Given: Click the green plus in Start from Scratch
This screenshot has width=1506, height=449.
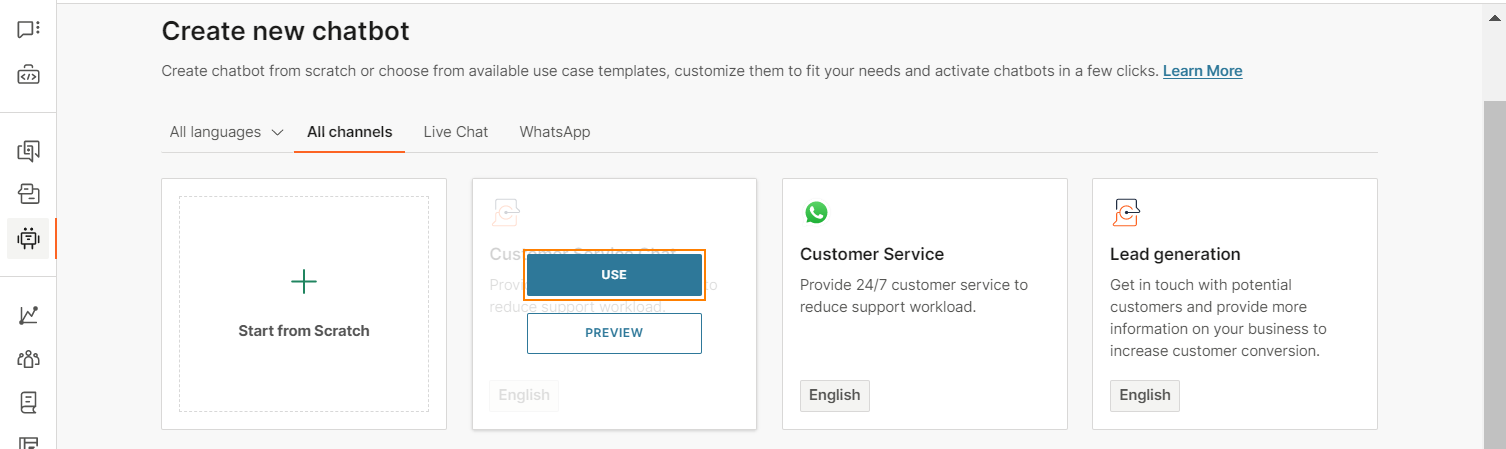Looking at the screenshot, I should pyautogui.click(x=304, y=282).
